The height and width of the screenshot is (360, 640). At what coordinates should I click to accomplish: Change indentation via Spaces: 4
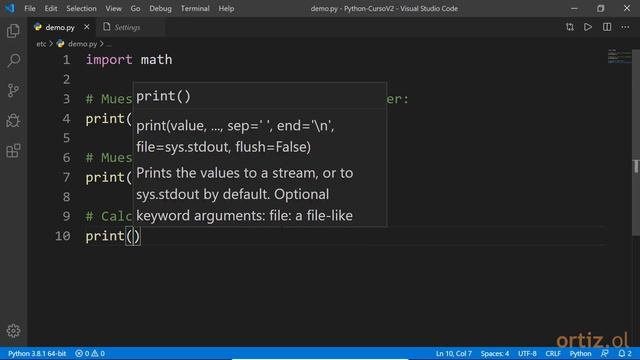coord(495,353)
